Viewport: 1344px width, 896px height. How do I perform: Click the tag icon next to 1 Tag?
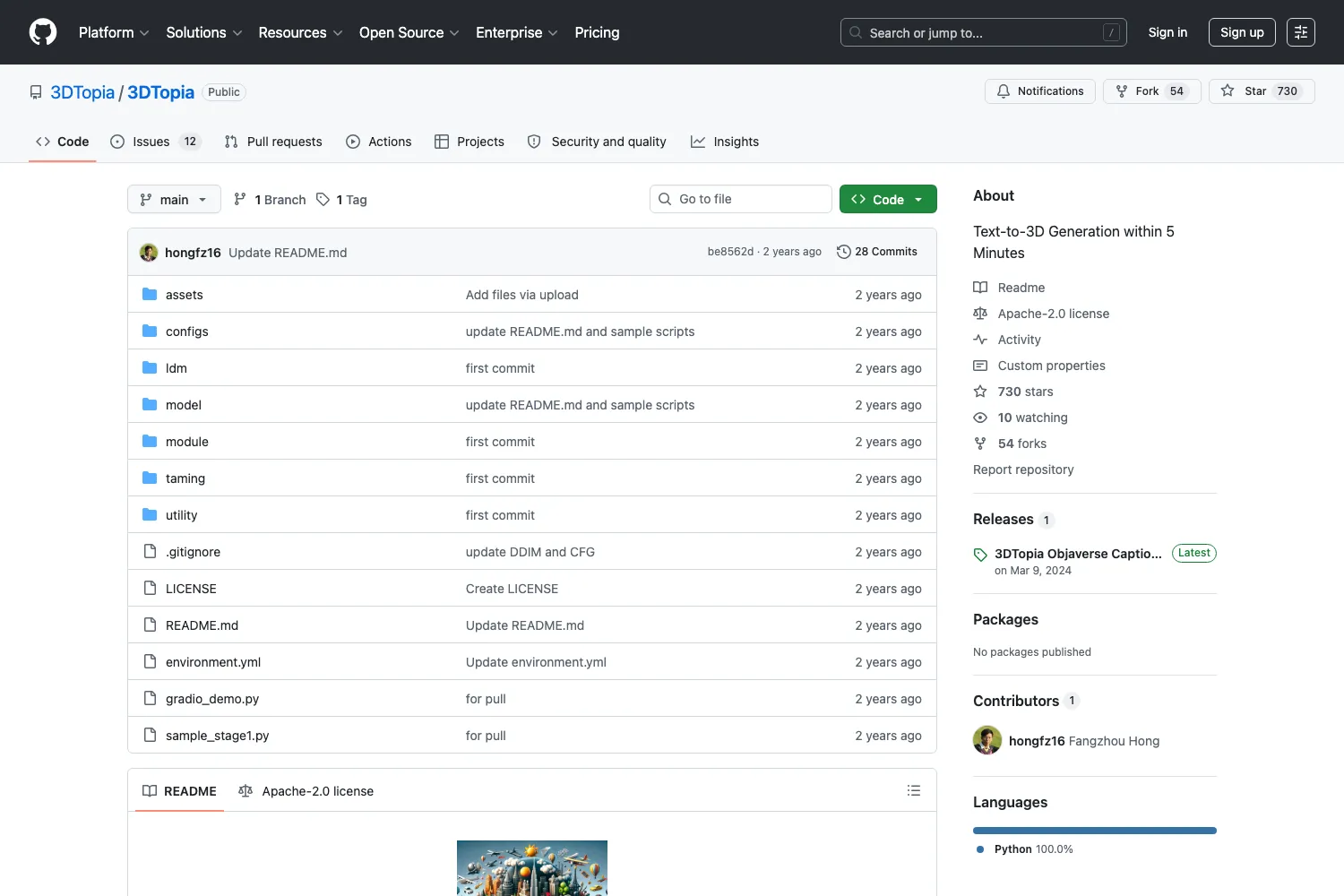tap(323, 199)
